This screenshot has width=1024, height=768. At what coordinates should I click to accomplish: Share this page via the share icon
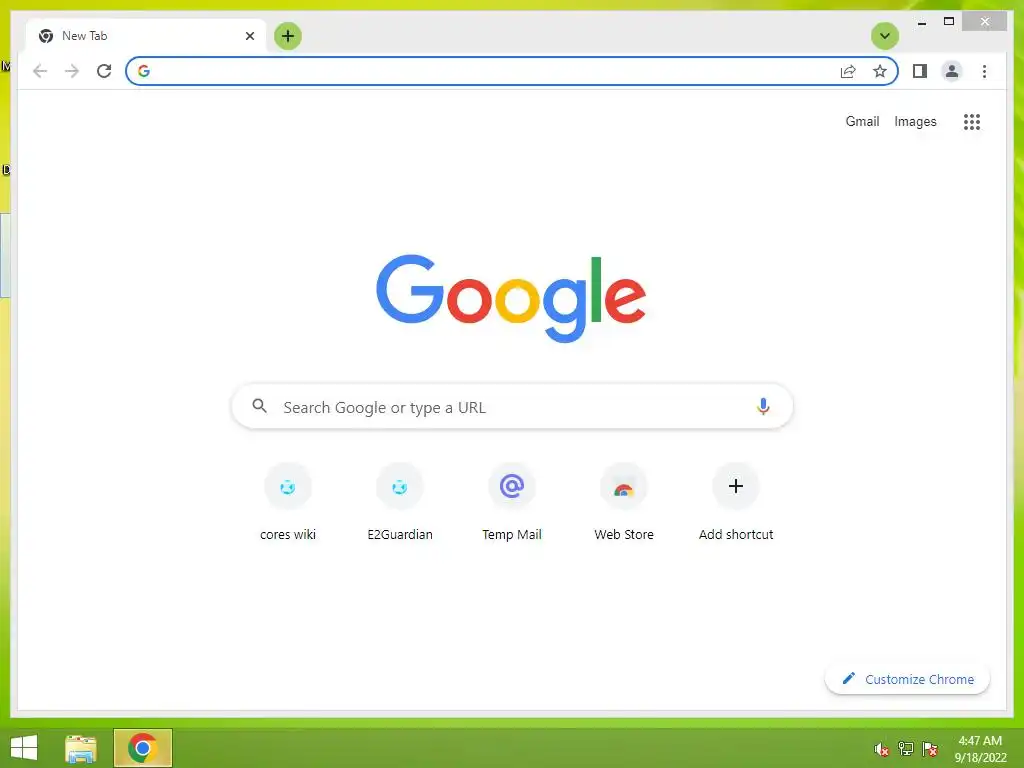[848, 71]
